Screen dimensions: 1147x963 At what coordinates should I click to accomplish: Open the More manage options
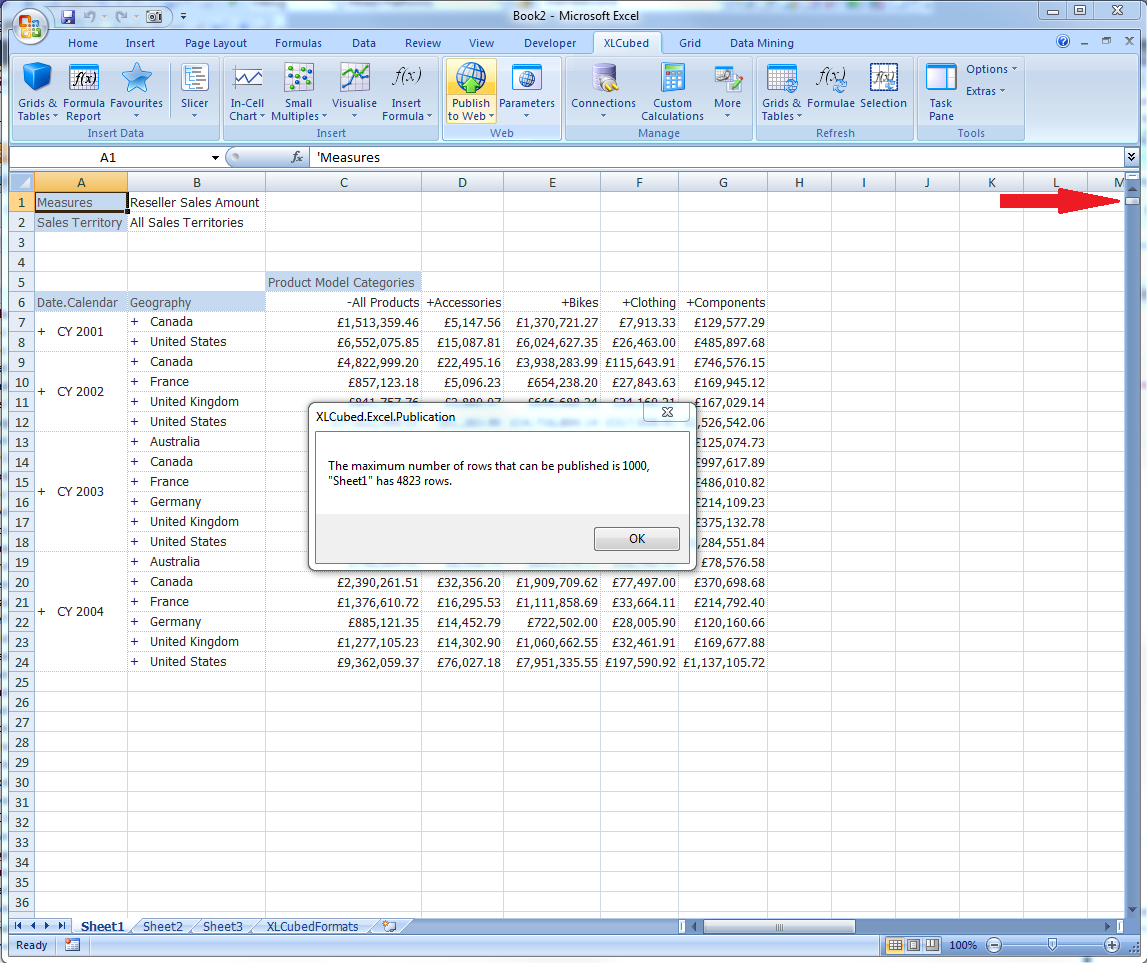727,91
